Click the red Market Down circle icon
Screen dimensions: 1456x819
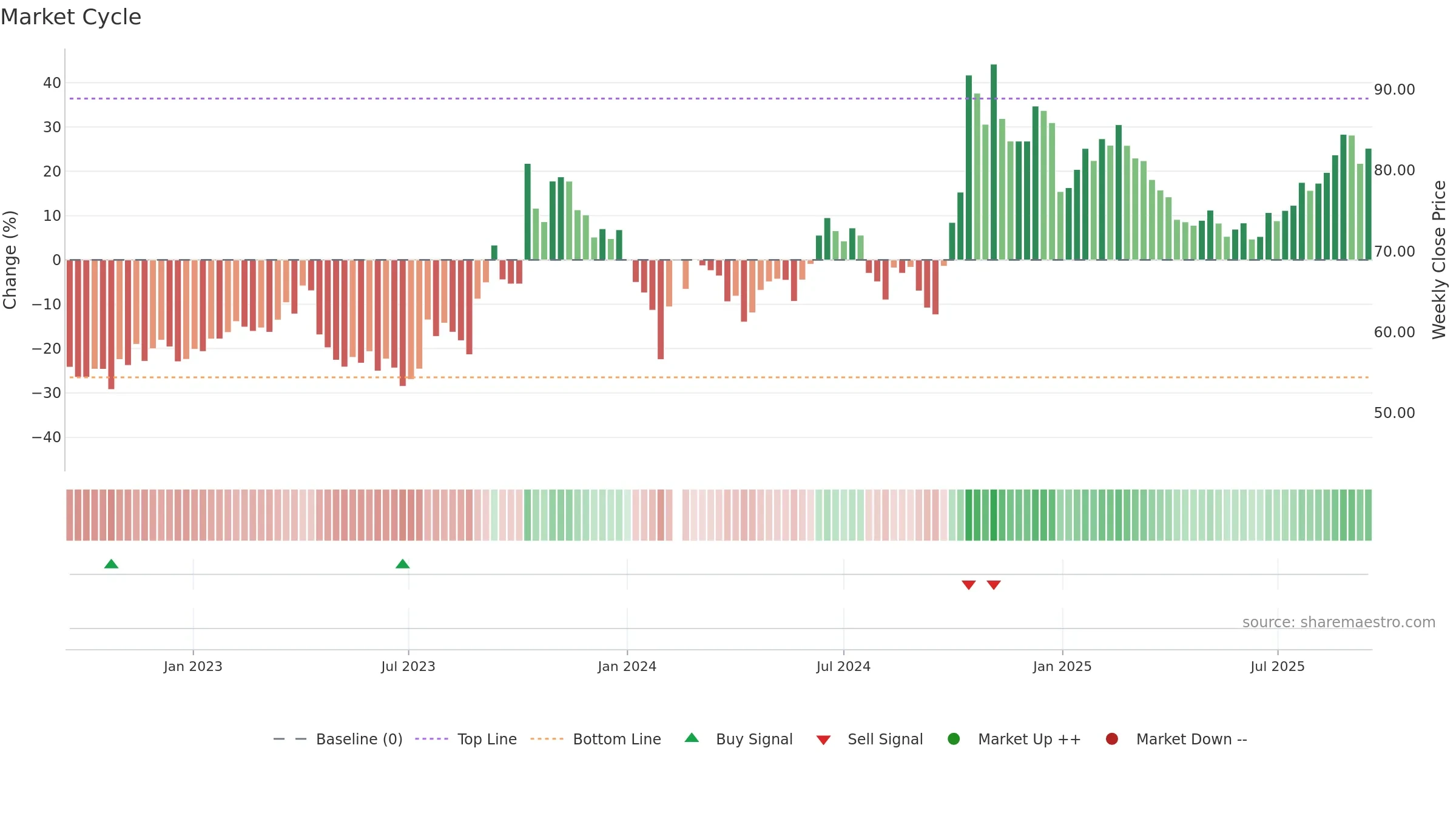pos(1112,739)
